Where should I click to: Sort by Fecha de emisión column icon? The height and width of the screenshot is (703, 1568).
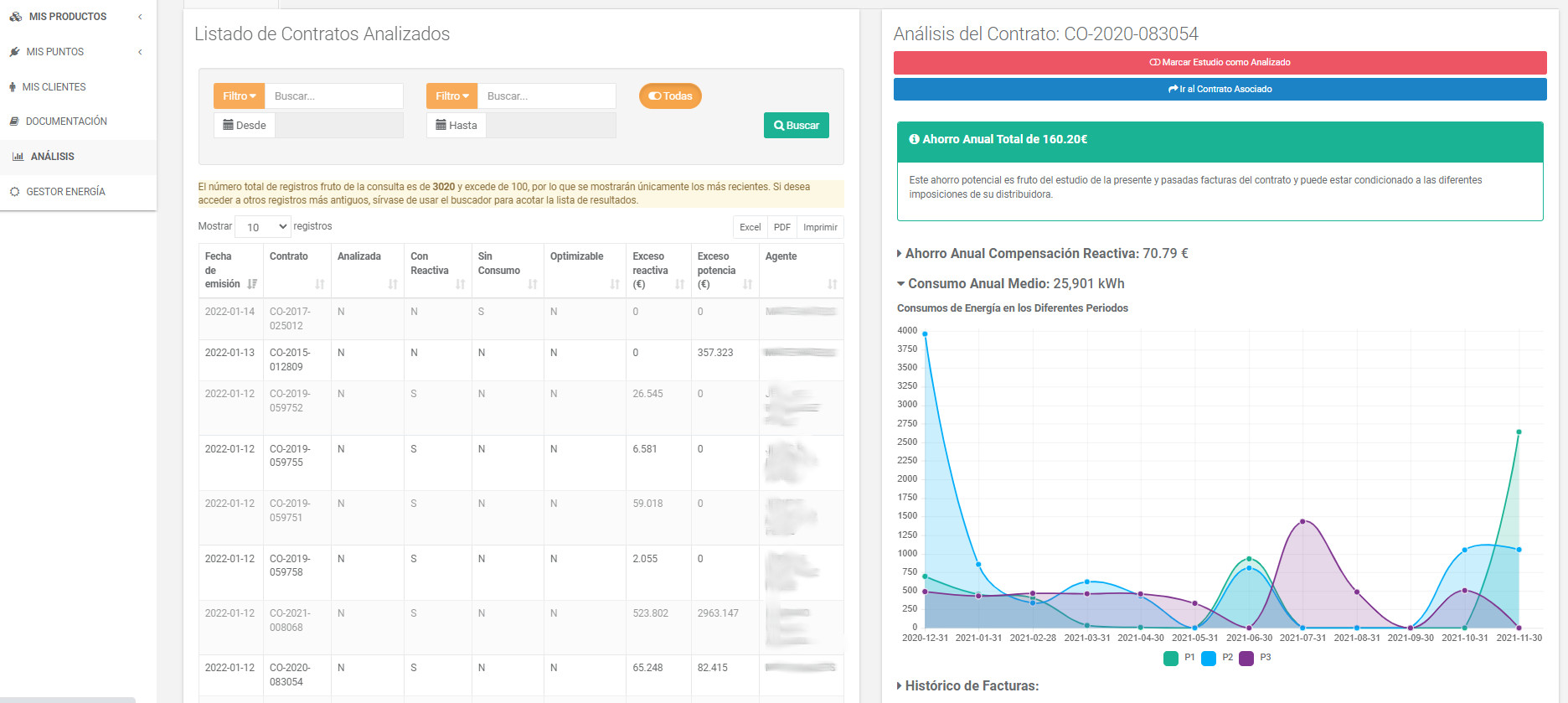tap(252, 284)
